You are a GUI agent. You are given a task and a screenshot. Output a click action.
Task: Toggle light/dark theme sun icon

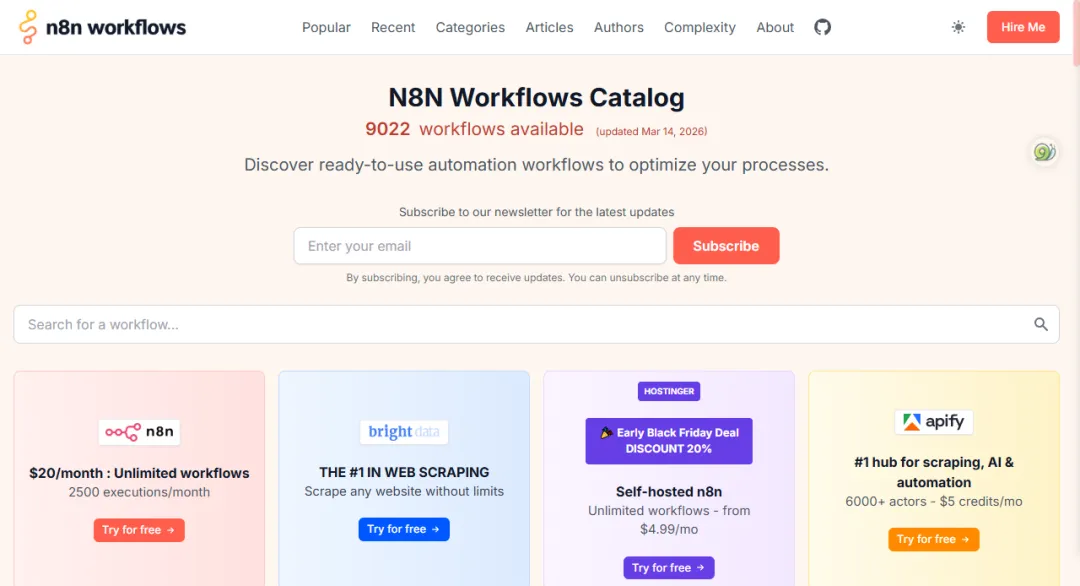click(958, 27)
